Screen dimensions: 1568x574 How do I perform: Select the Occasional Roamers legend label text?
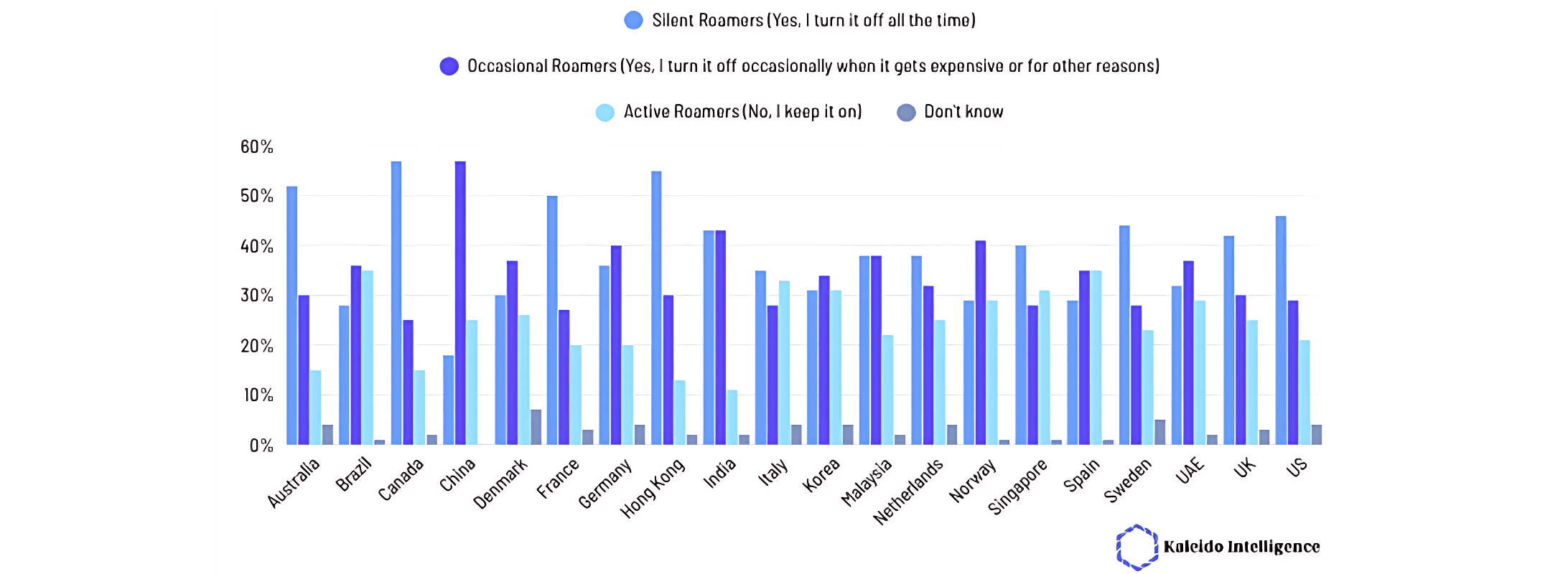pyautogui.click(x=813, y=66)
